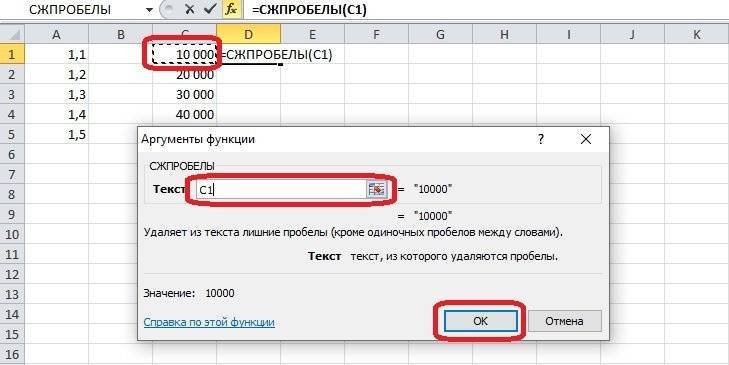The height and width of the screenshot is (365, 729).
Task: Select column J header
Action: 632,34
